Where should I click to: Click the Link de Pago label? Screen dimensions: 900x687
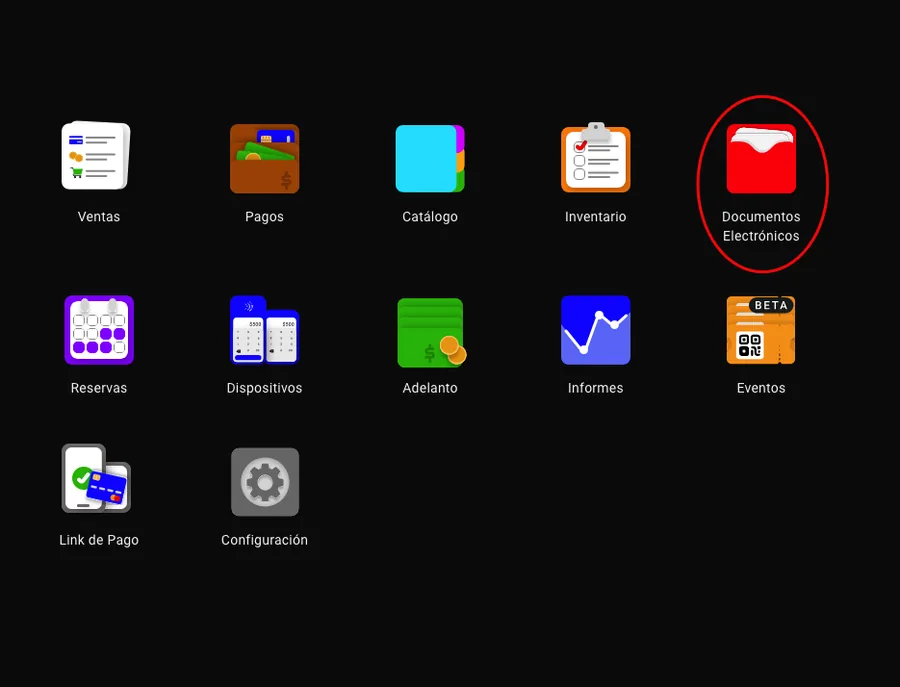99,540
